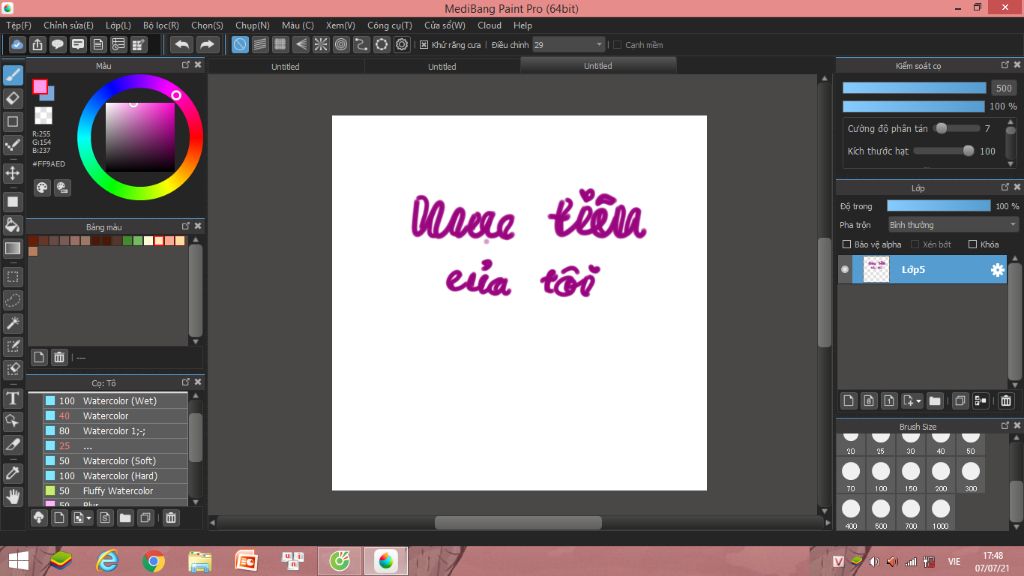Screen dimensions: 1024x576
Task: Add a new layer in layer panel
Action: click(x=848, y=401)
